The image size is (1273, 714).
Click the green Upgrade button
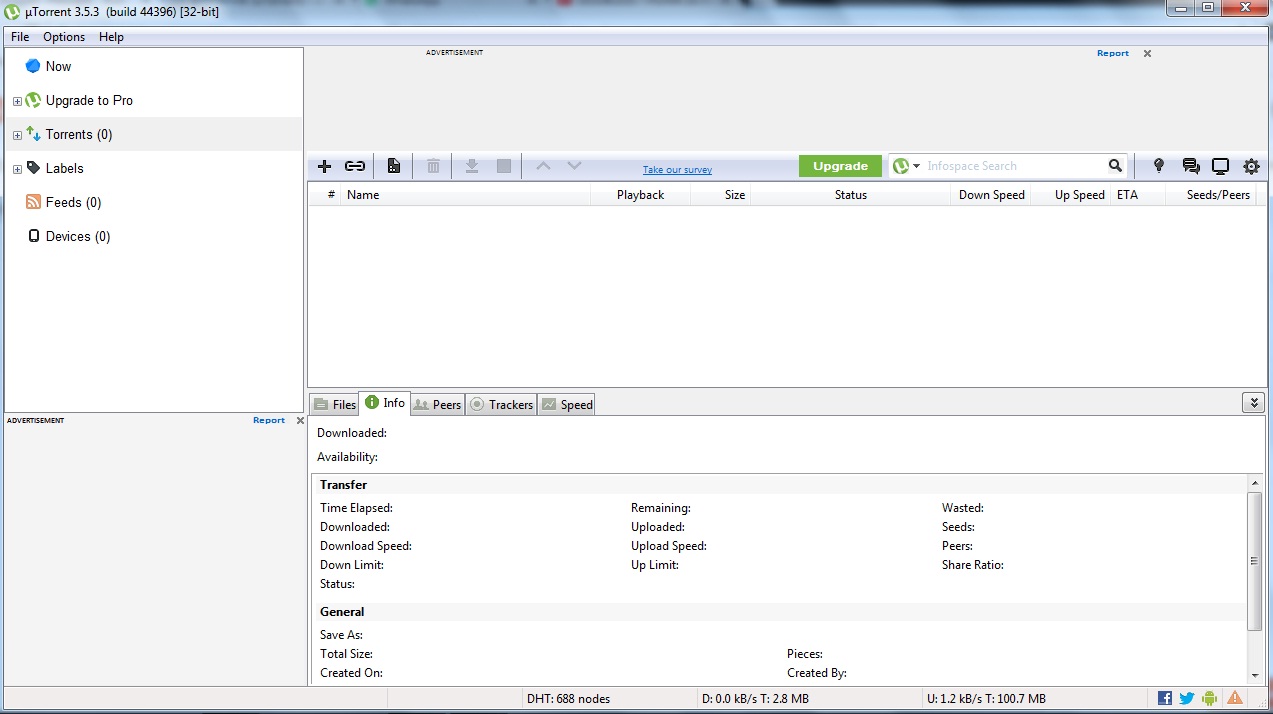pyautogui.click(x=840, y=166)
